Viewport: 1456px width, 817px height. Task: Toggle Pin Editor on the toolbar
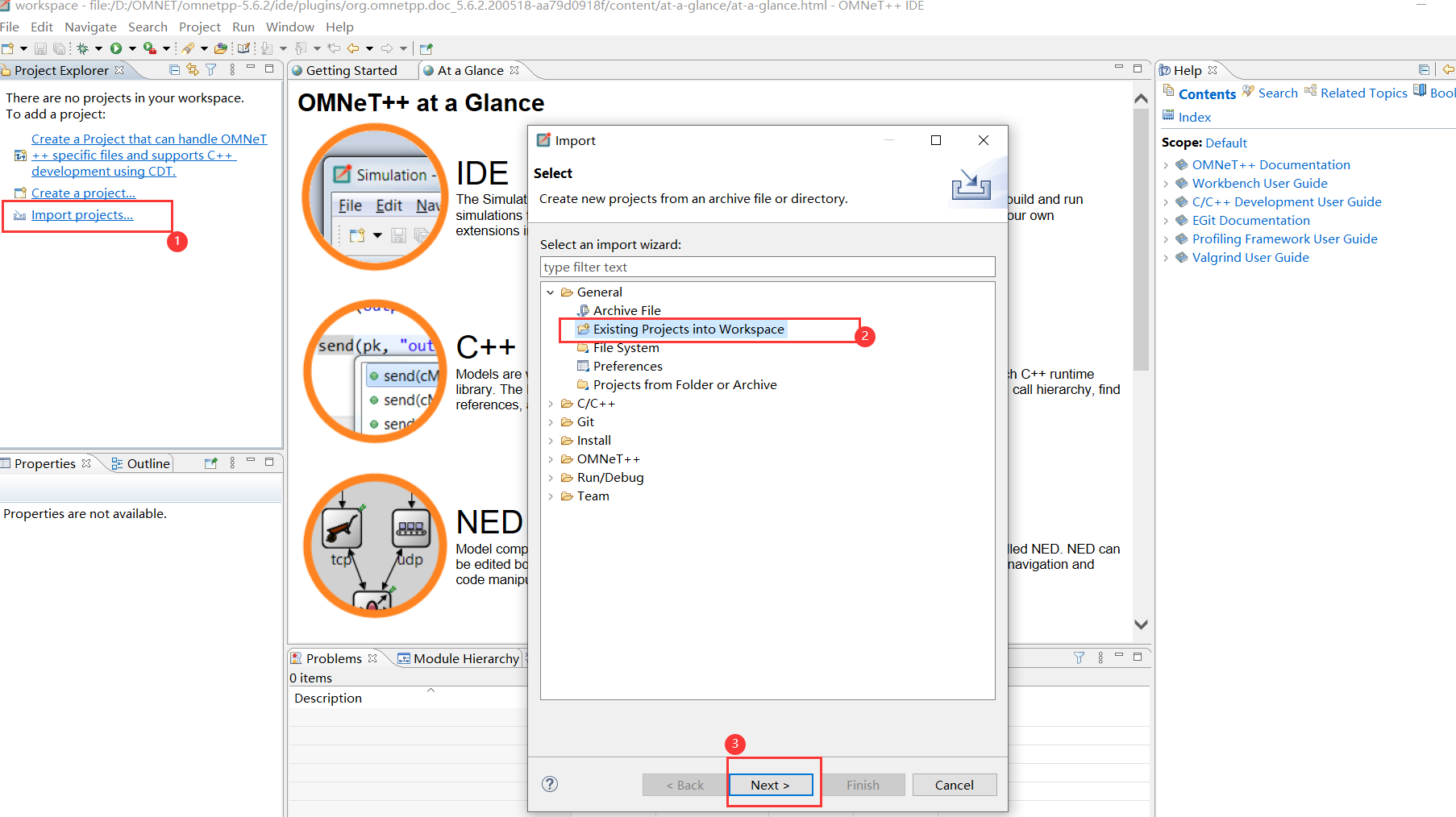pyautogui.click(x=425, y=48)
